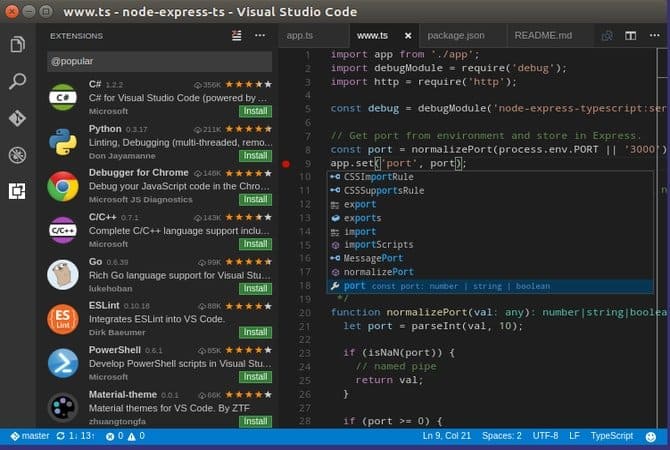Click the editor vertical scrollbar
This screenshot has height=450, width=670.
click(x=663, y=238)
